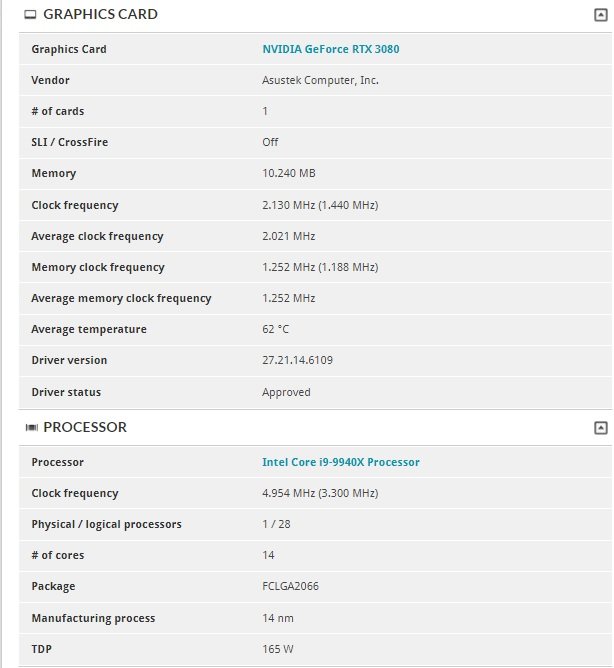Collapse the Processor section

pos(600,428)
